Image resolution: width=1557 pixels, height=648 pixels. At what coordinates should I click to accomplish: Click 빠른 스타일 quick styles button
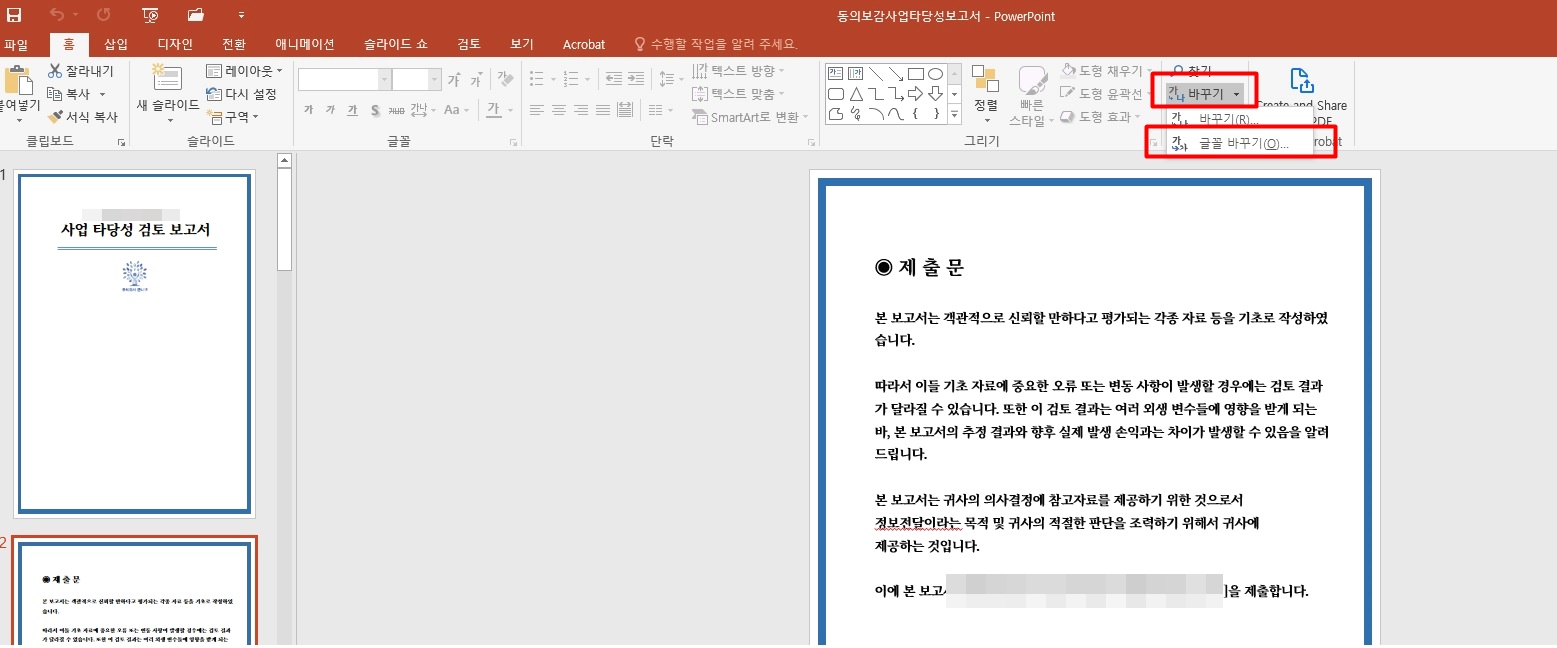tap(1032, 97)
